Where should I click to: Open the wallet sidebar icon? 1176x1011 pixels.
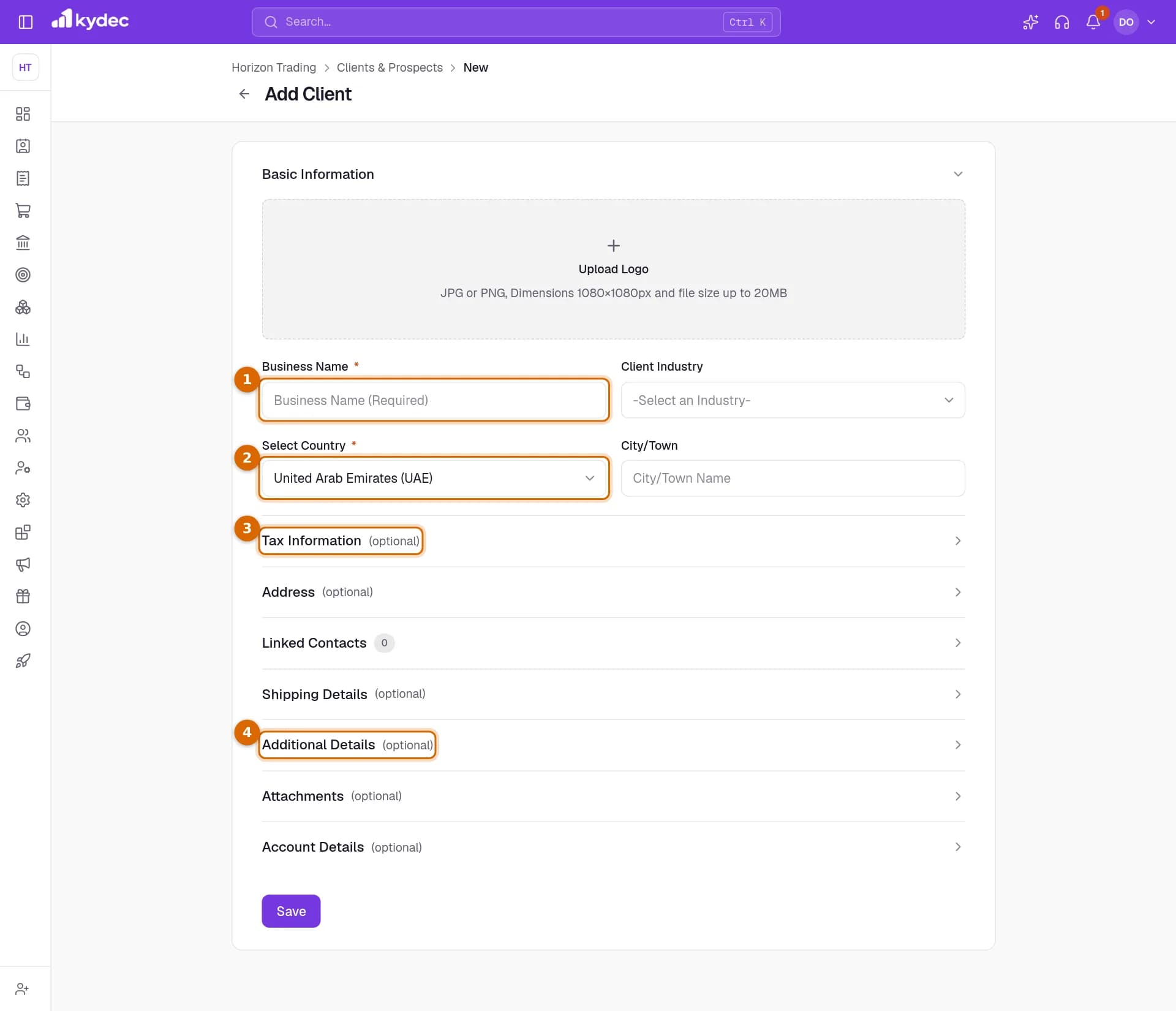point(23,403)
